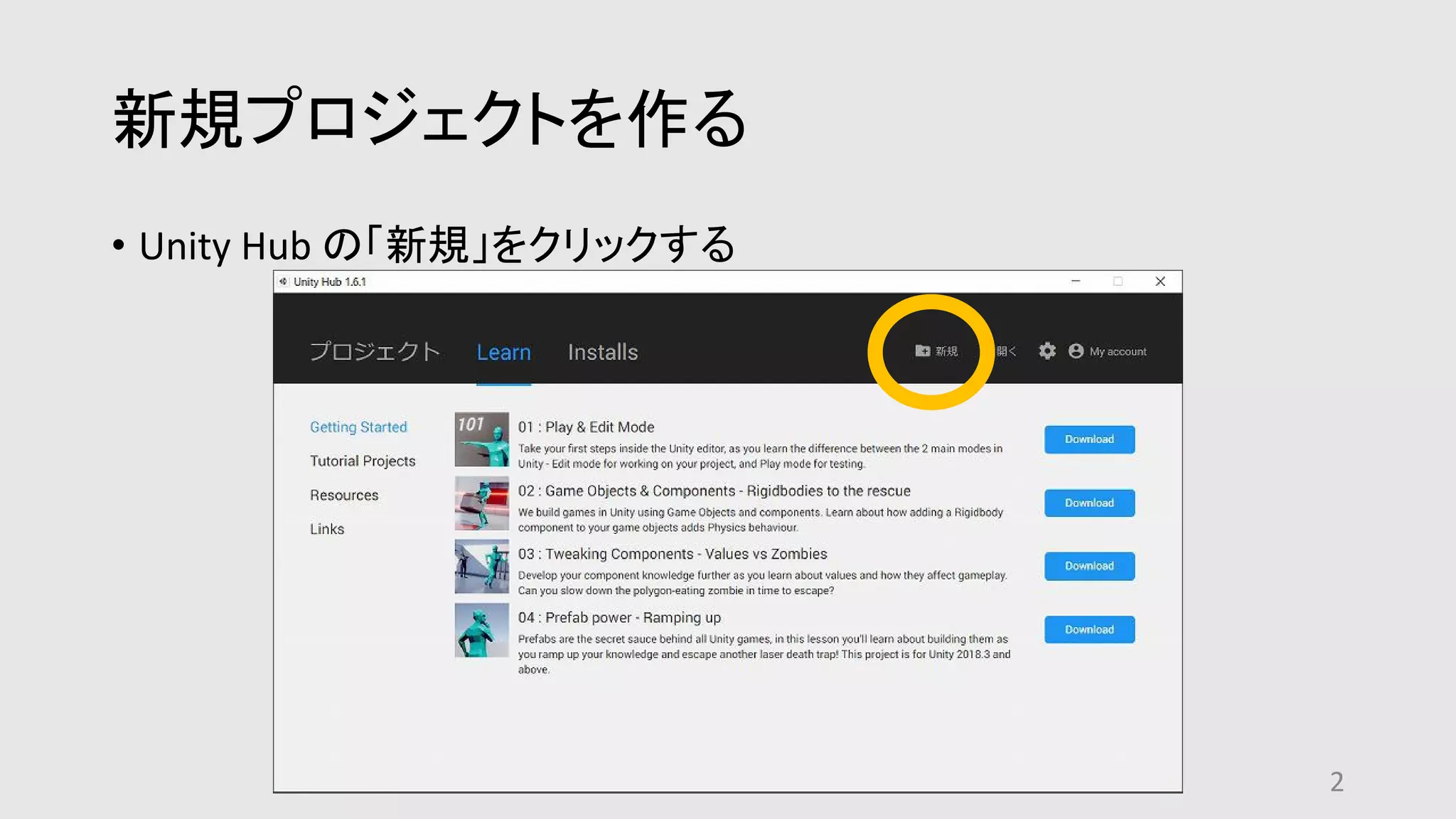Download Tweaking Components tutorial
This screenshot has width=1456, height=819.
point(1089,566)
